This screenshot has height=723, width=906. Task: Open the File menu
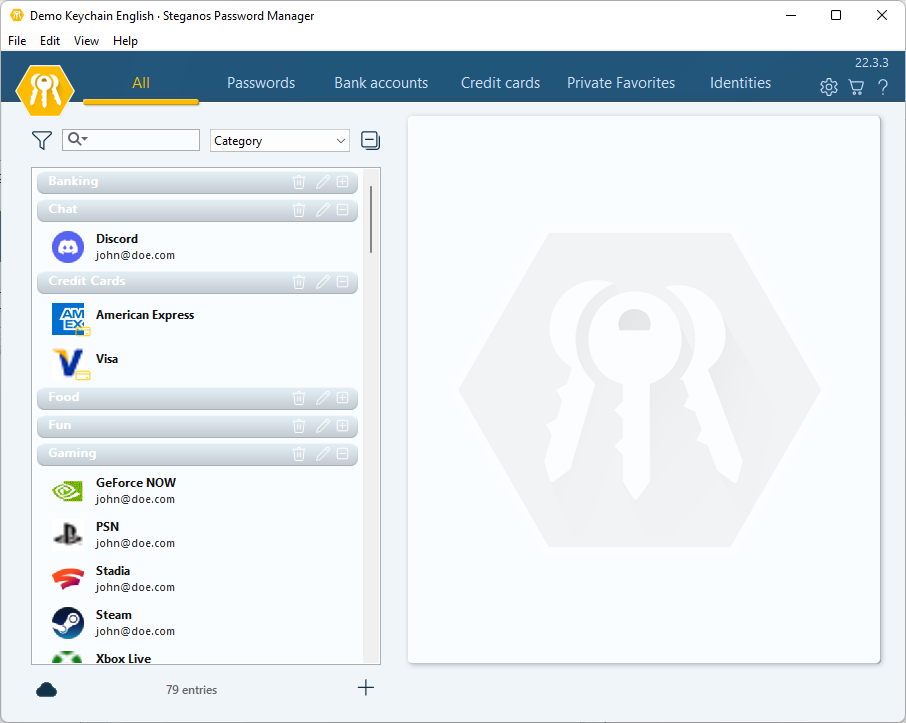17,40
